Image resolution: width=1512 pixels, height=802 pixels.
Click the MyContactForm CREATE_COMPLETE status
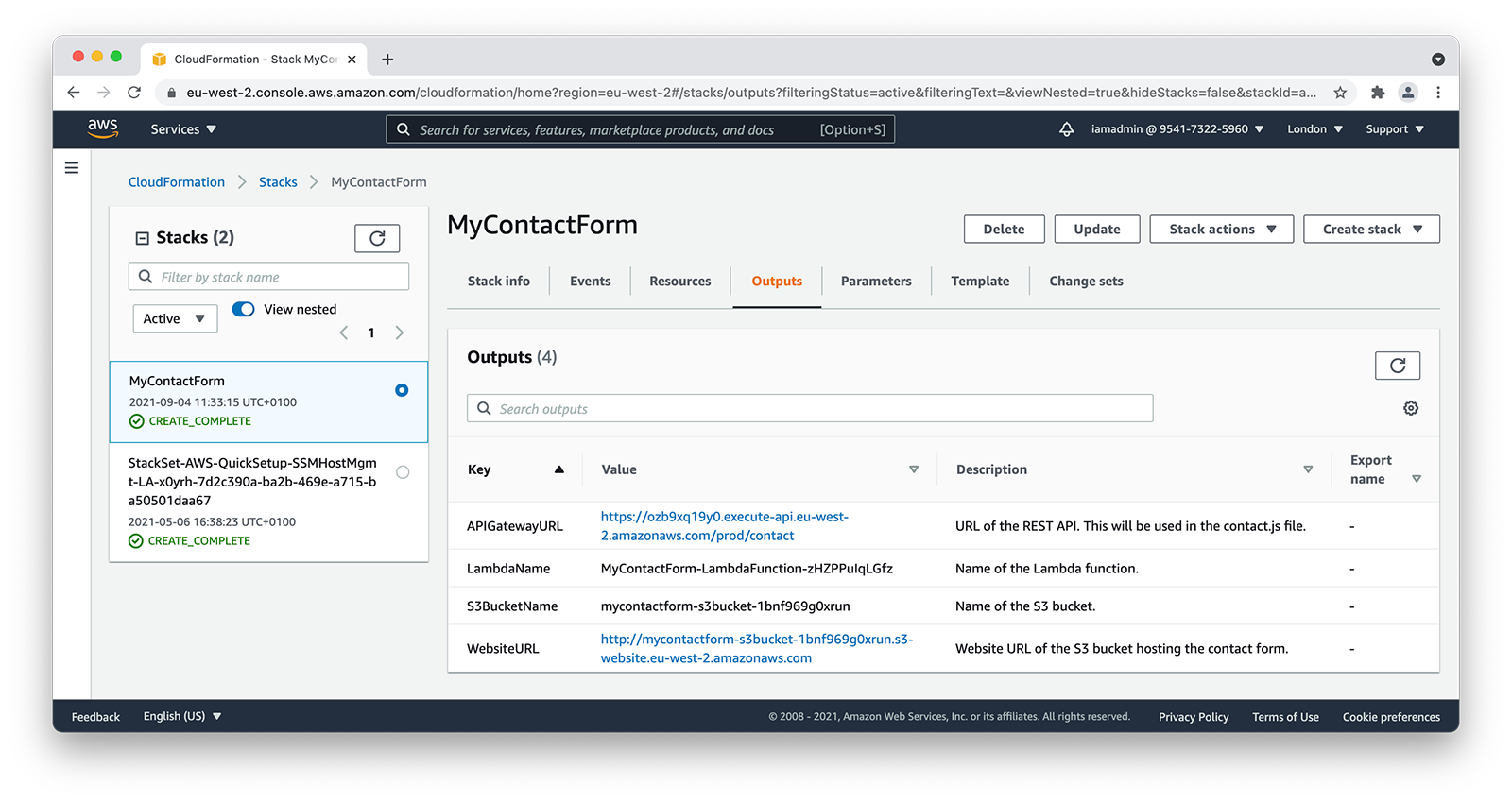click(190, 421)
